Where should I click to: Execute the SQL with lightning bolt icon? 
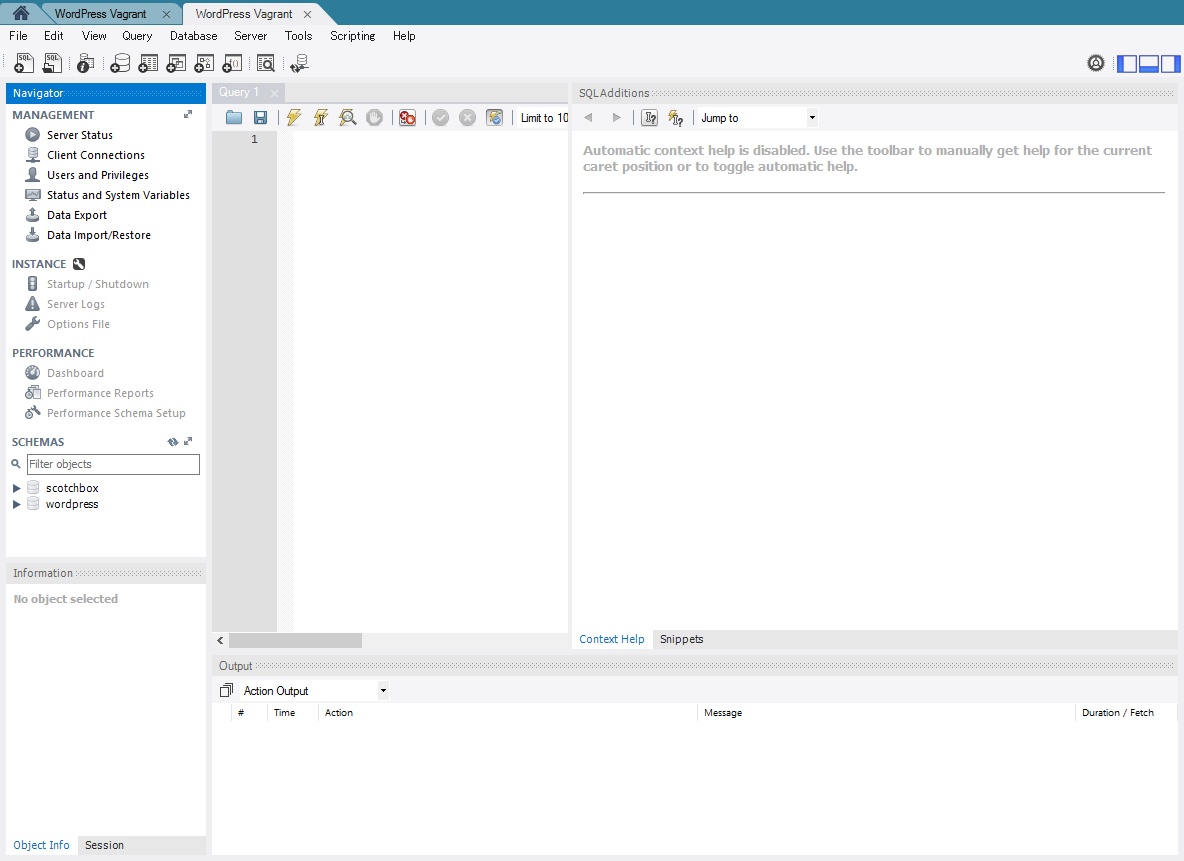pyautogui.click(x=294, y=118)
